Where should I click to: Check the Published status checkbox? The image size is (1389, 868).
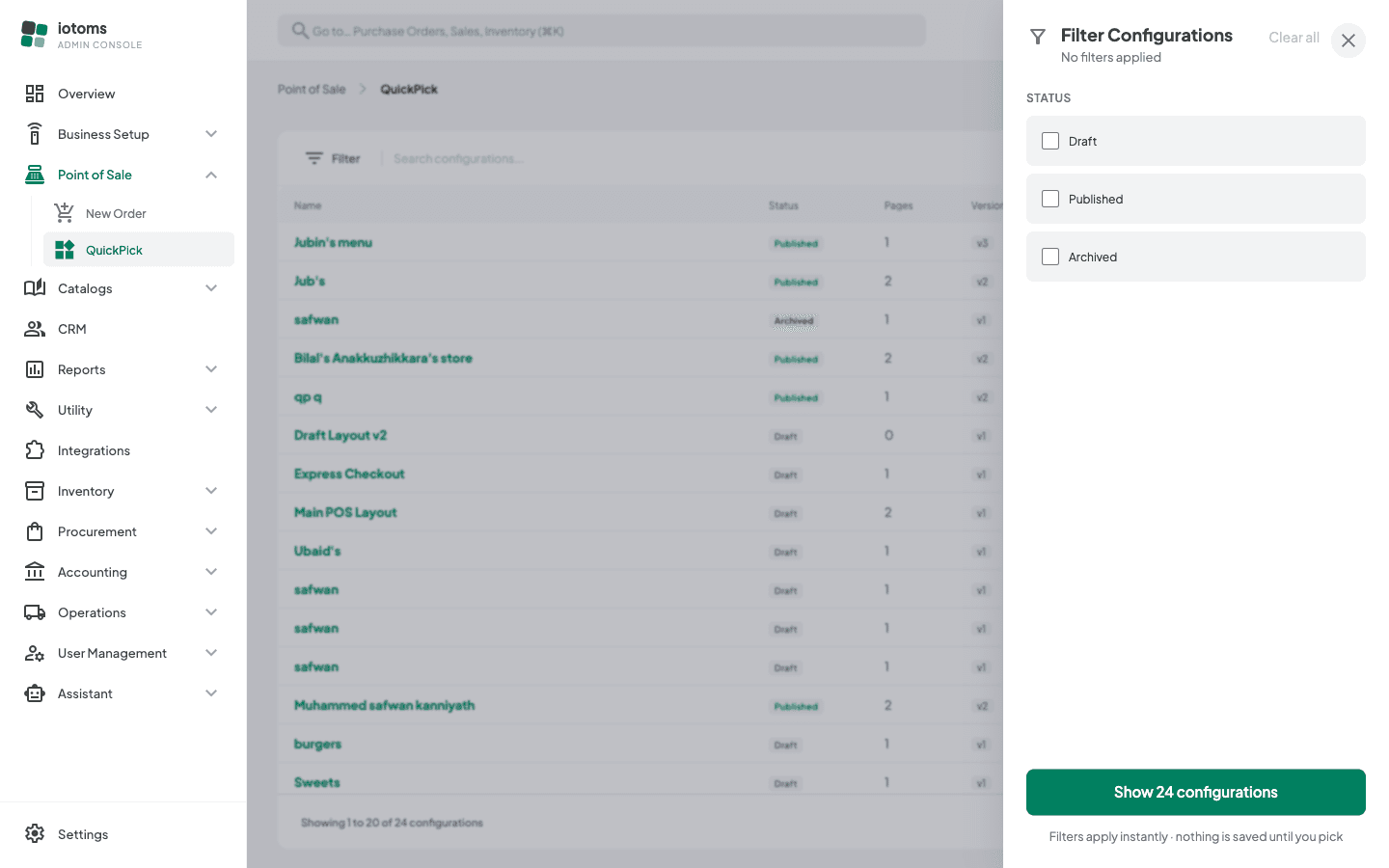point(1050,199)
